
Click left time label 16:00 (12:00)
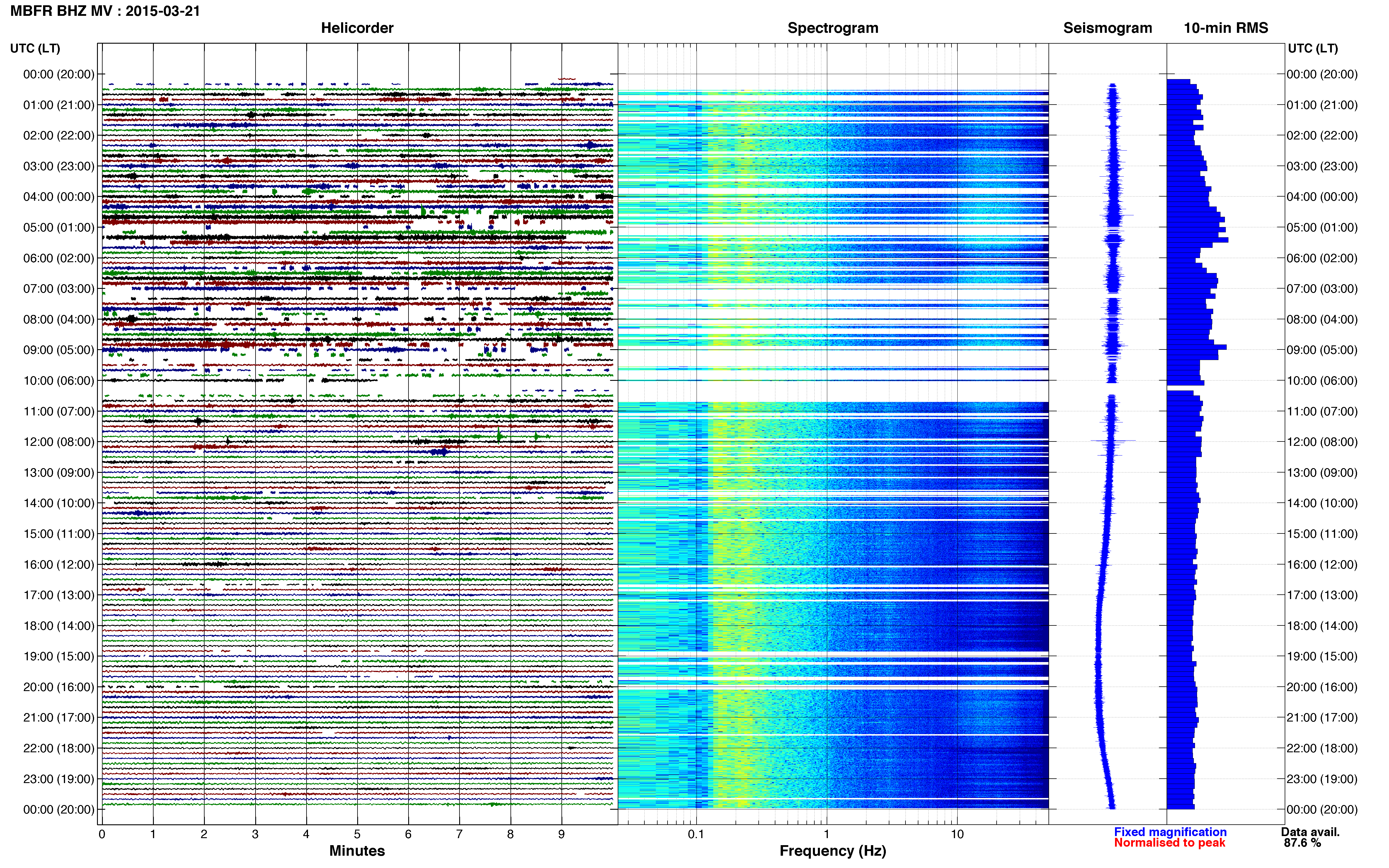pos(59,564)
